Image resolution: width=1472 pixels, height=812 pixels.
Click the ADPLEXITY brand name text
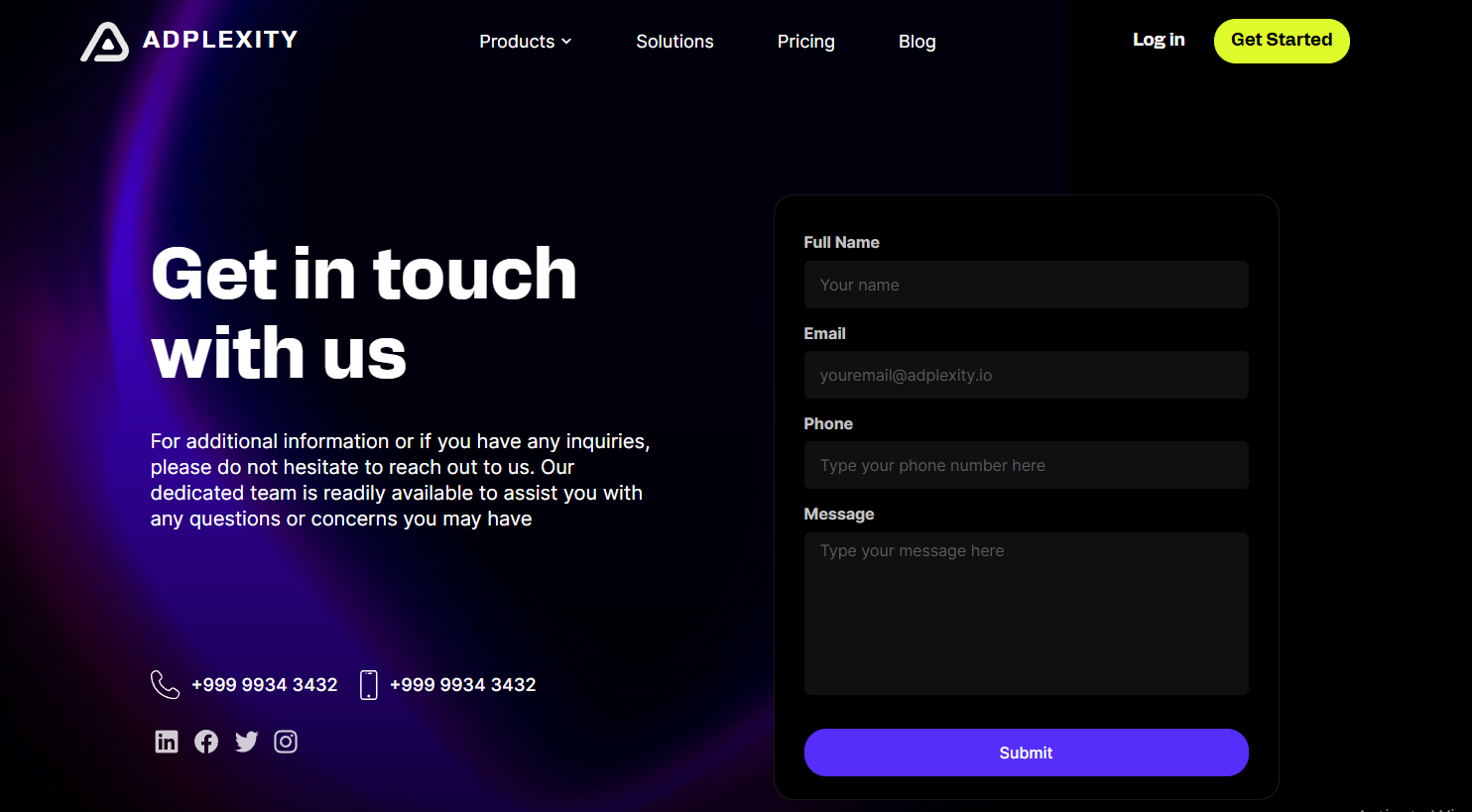[220, 40]
